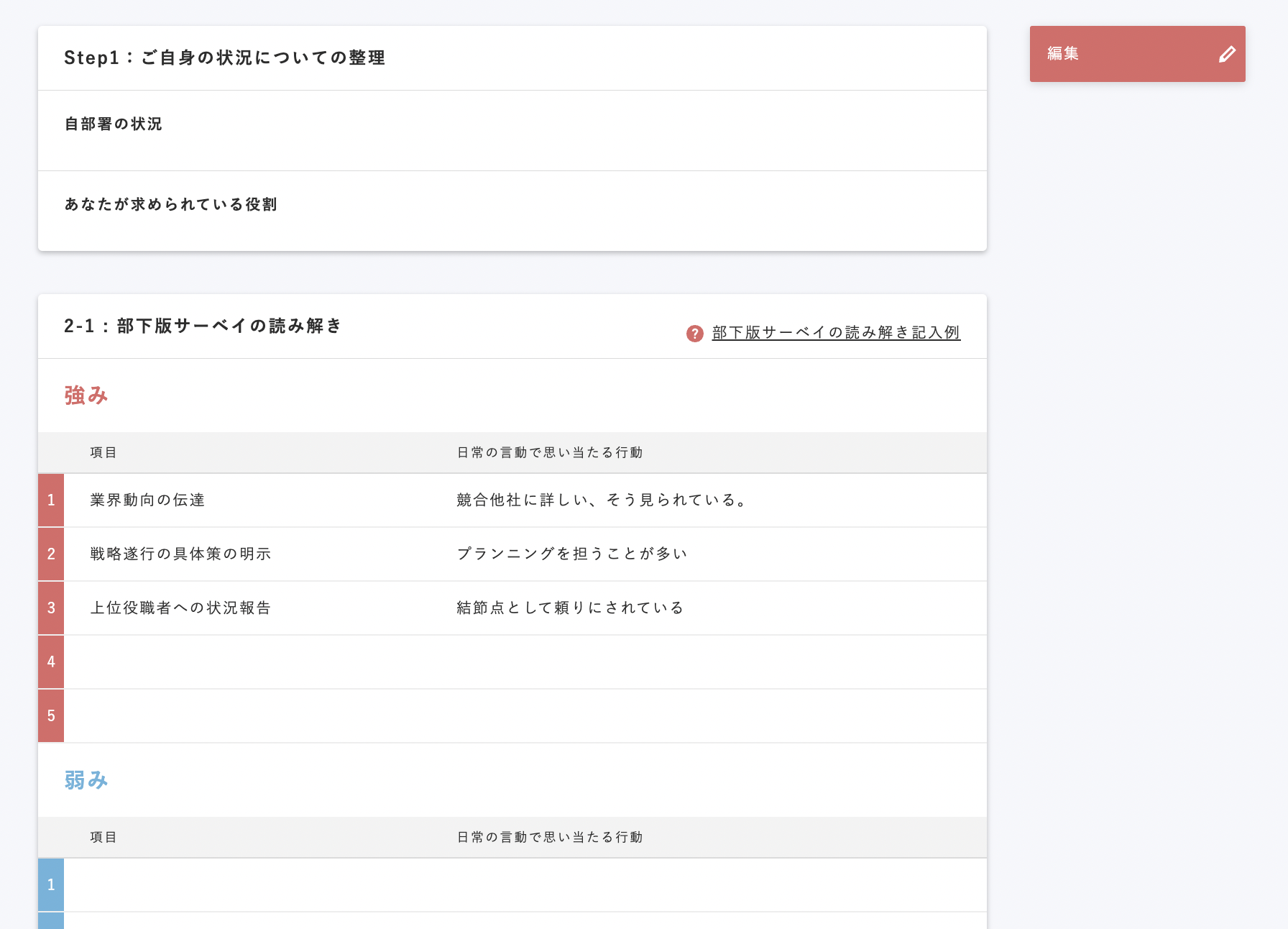Click the red question mark help icon

[694, 333]
